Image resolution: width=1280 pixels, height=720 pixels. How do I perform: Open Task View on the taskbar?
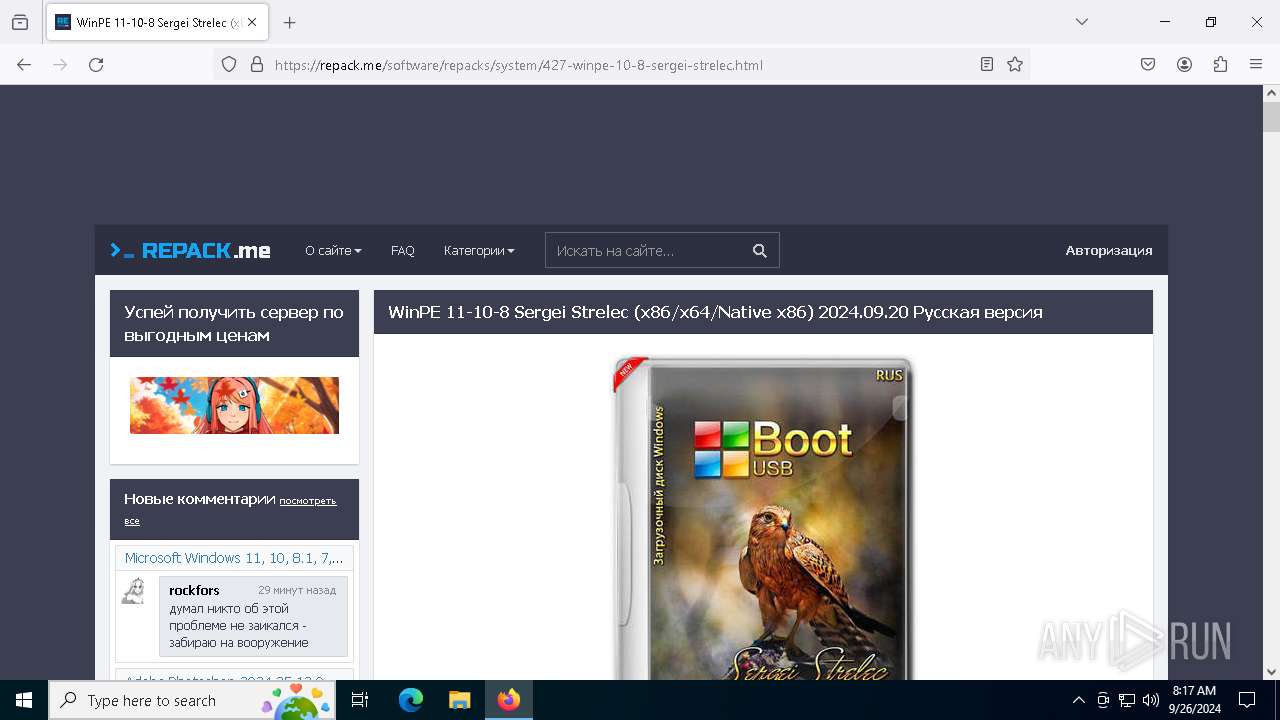pos(361,700)
